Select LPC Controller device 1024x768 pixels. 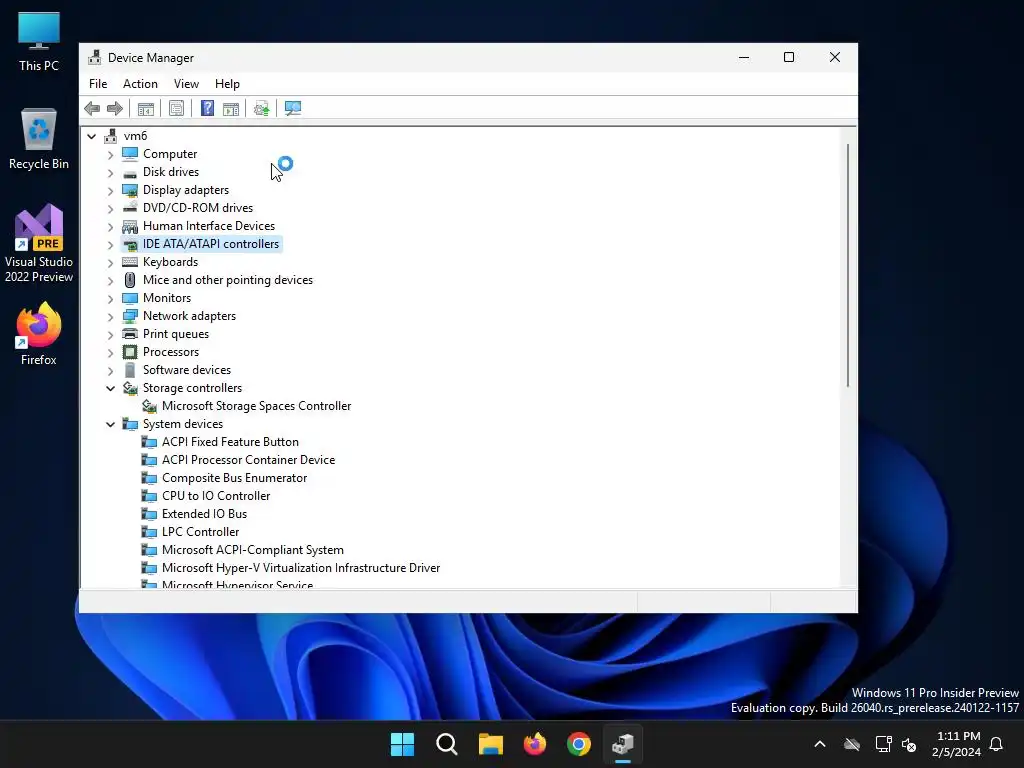point(200,532)
